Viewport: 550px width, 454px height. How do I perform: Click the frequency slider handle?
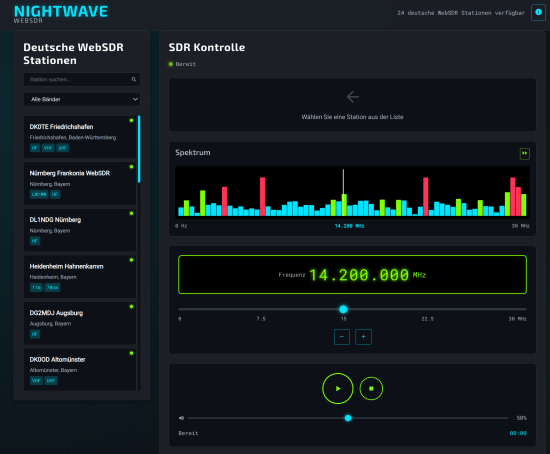343,309
